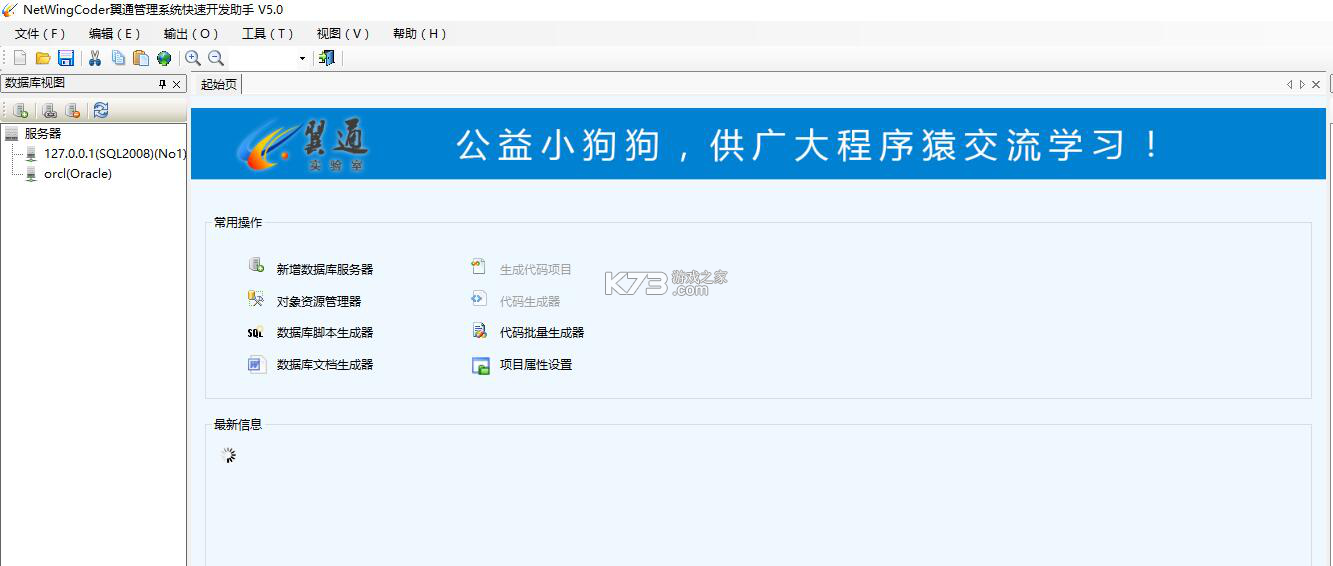Open 新增数据库服务器 link

[x=325, y=270]
